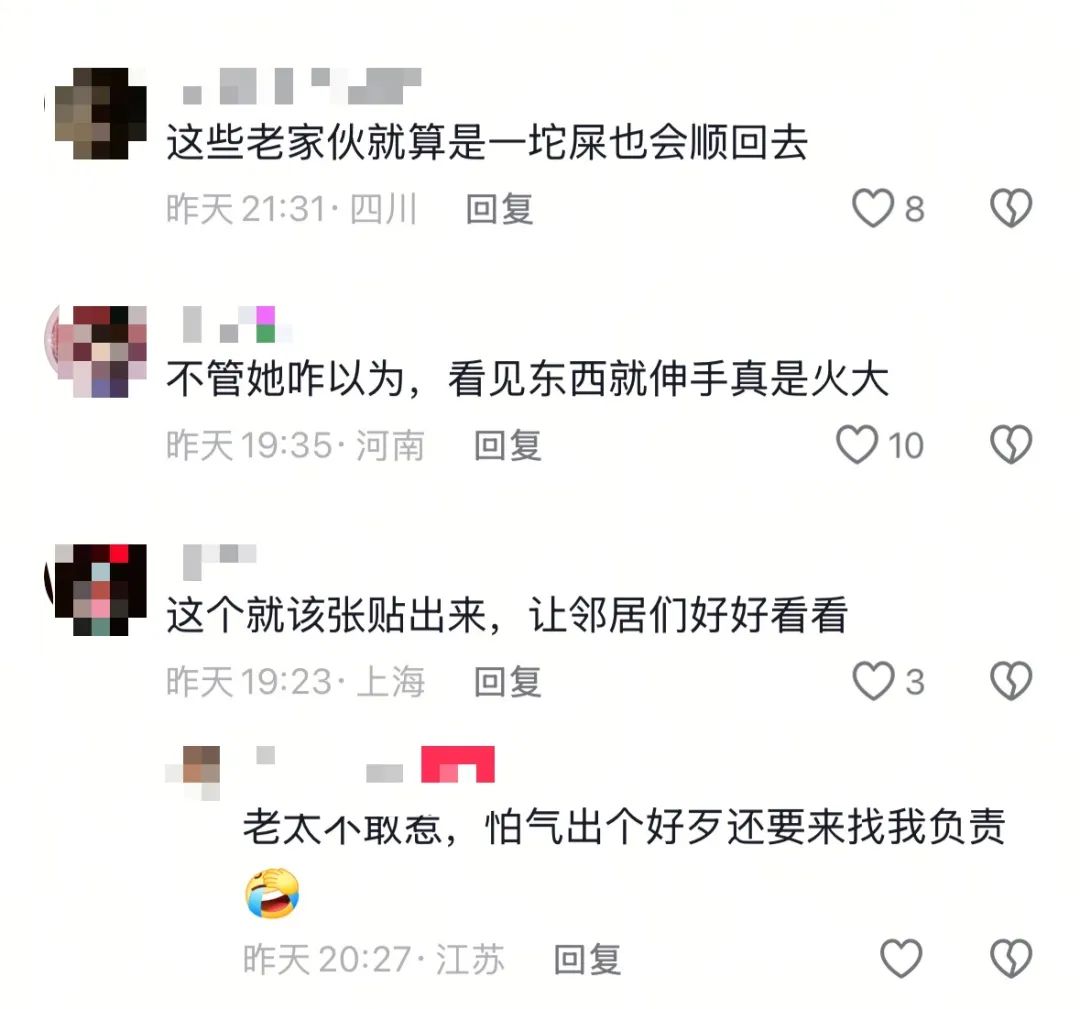
Task: Tap the red author badge beside the replier name
Action: click(x=457, y=764)
